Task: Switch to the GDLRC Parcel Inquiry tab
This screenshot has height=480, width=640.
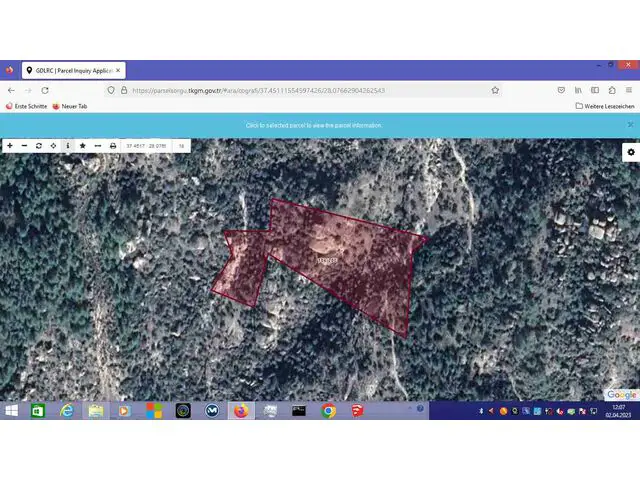Action: pyautogui.click(x=70, y=71)
